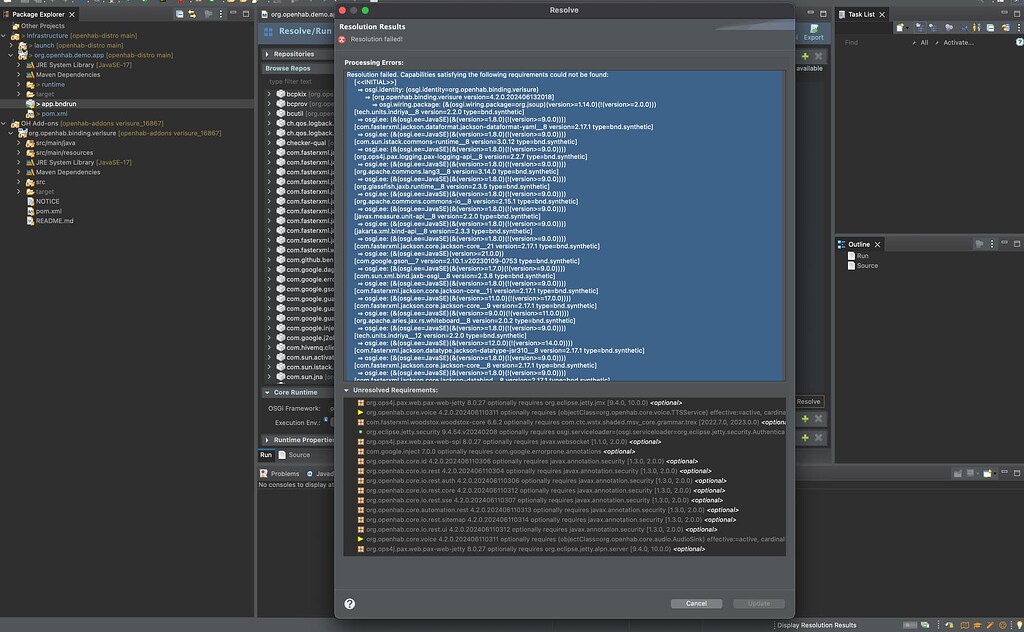Expand the Repositories section
This screenshot has width=1024, height=632.
(x=268, y=53)
